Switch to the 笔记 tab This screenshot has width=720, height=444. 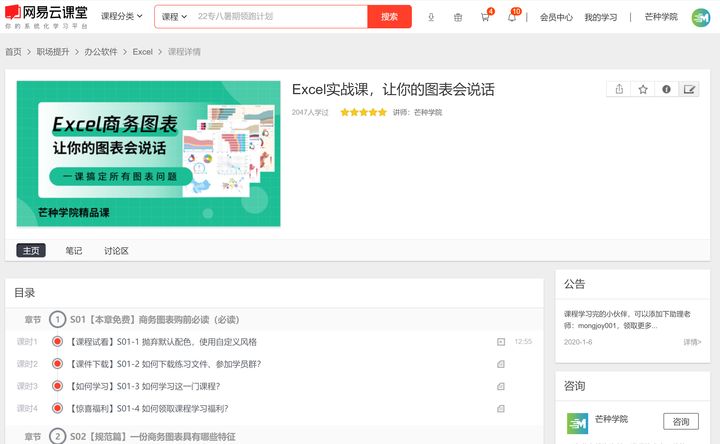click(73, 251)
